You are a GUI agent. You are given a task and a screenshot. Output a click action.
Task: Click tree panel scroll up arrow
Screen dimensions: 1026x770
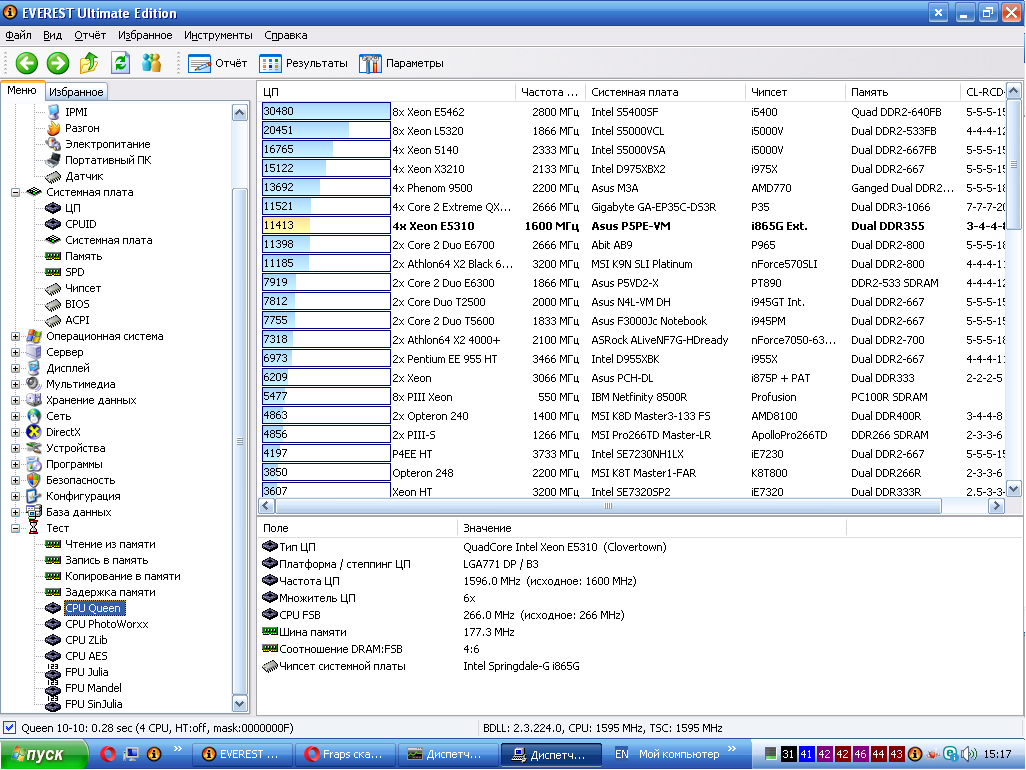tap(239, 113)
